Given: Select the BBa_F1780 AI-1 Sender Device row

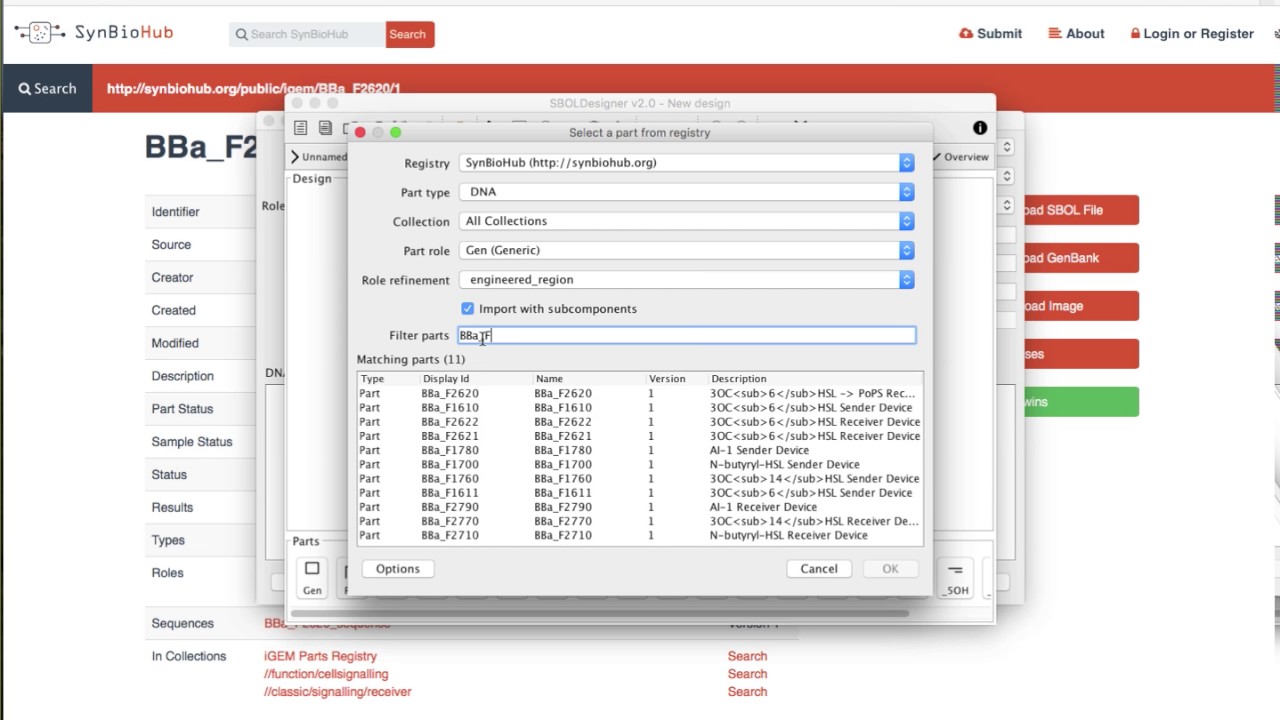Looking at the screenshot, I should 640,450.
